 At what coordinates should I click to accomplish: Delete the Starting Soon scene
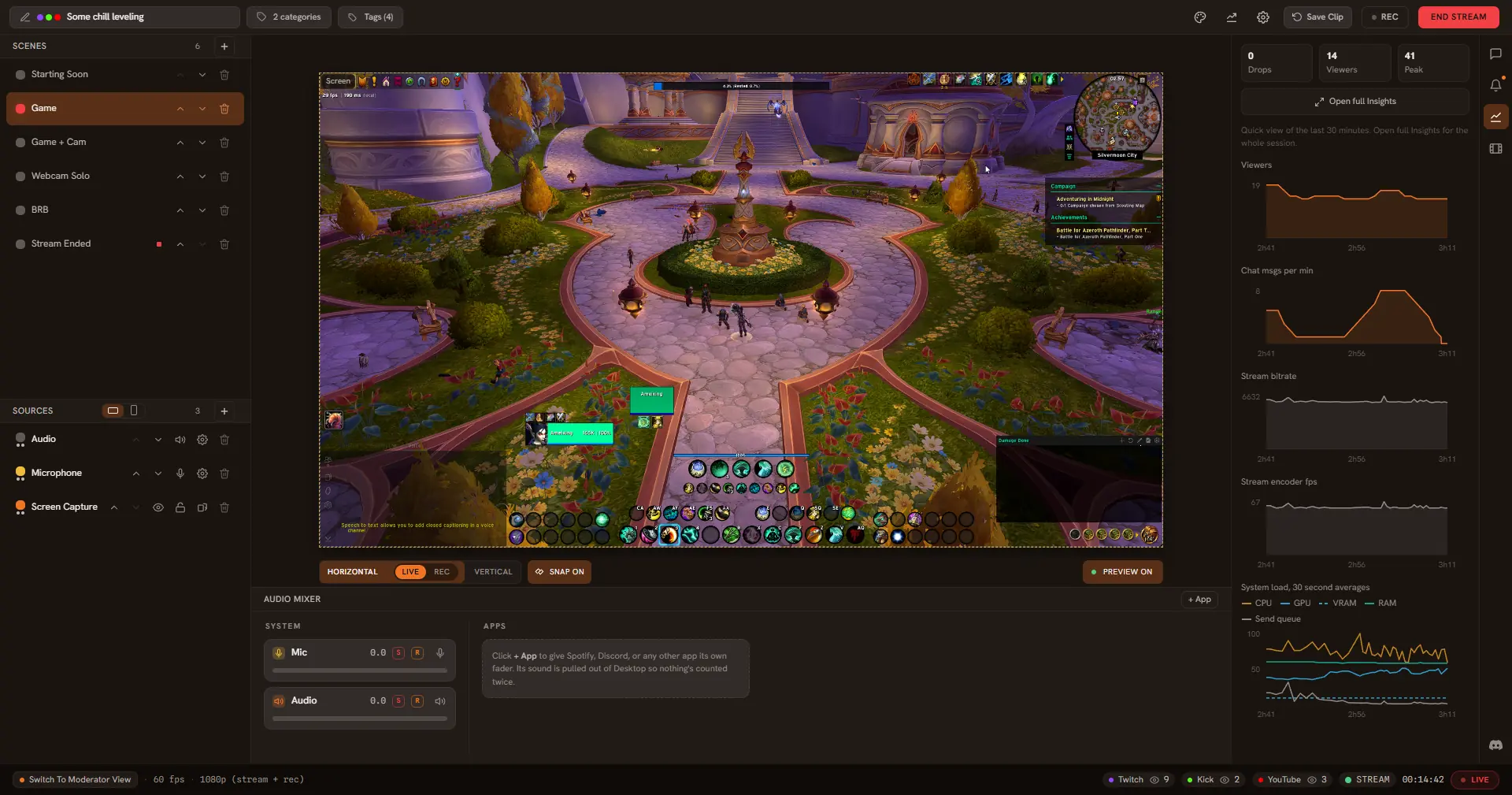coord(224,75)
